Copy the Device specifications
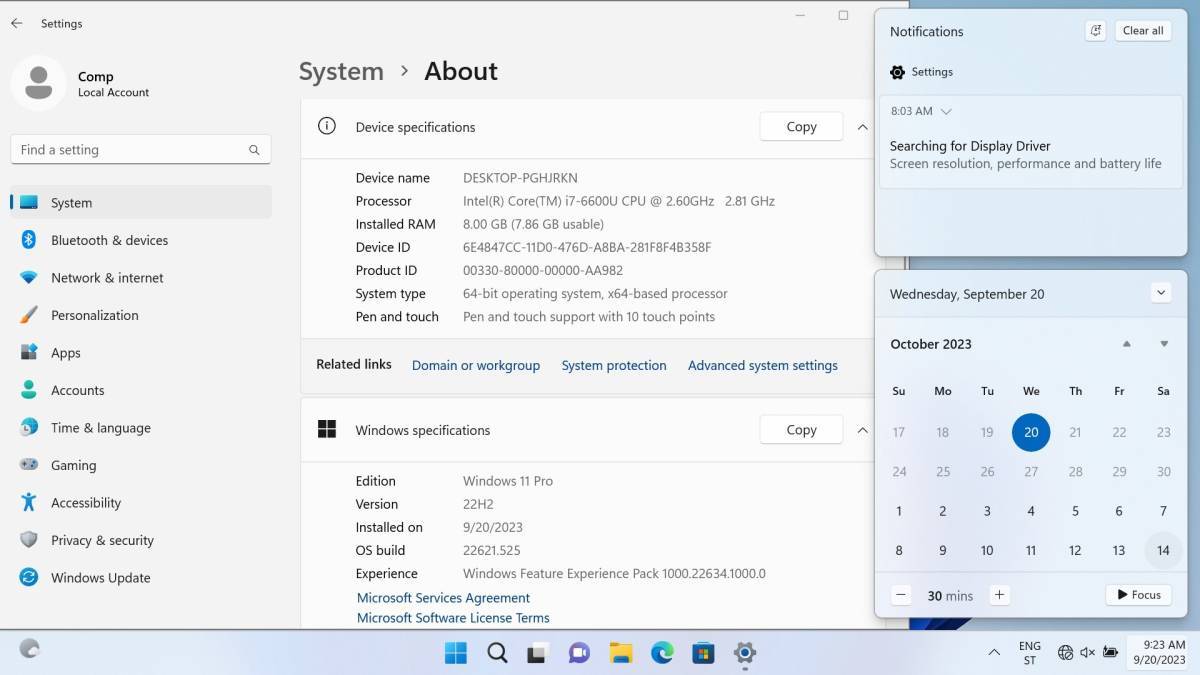This screenshot has width=1200, height=675. (801, 127)
